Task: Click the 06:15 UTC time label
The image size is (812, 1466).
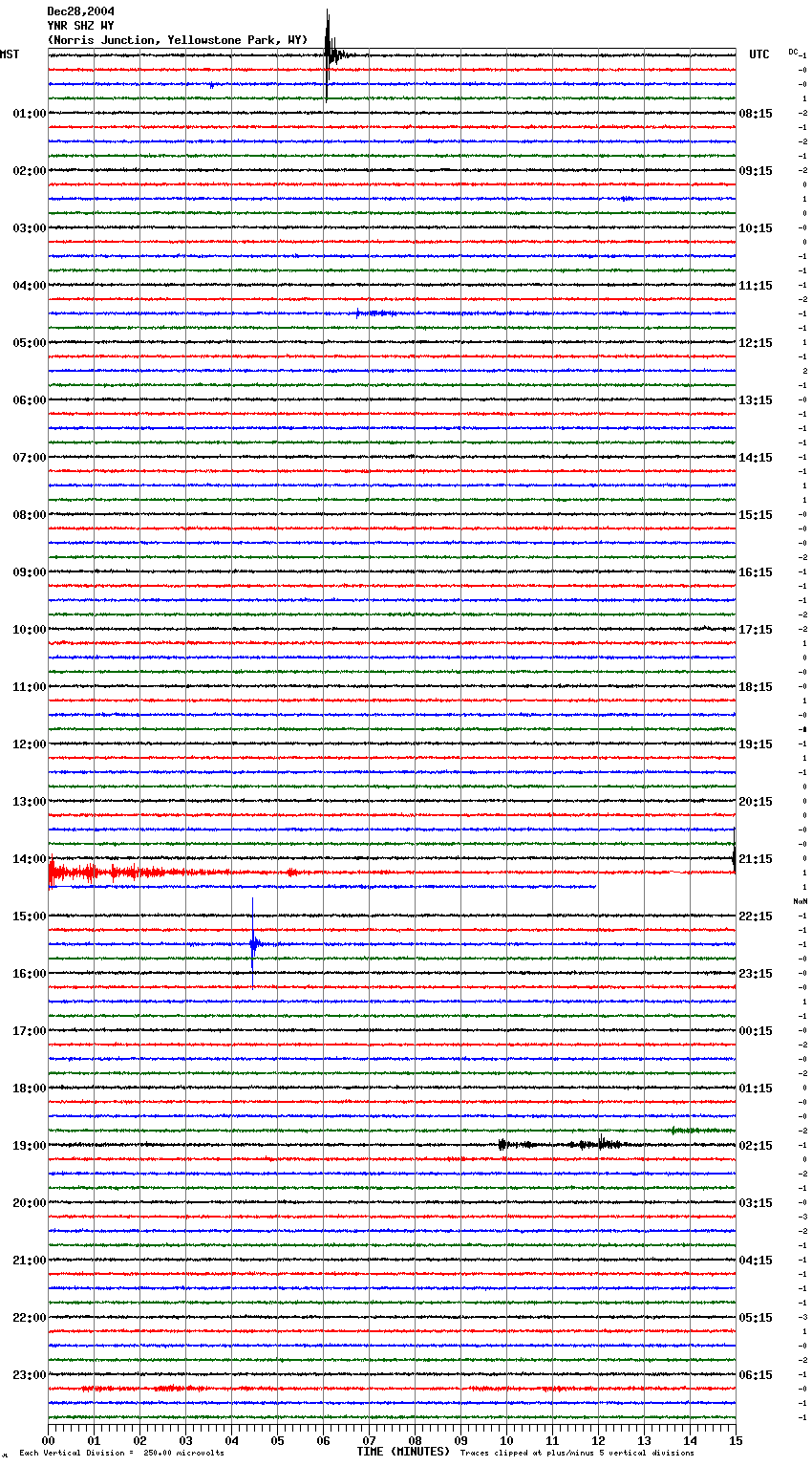Action: click(x=756, y=1375)
